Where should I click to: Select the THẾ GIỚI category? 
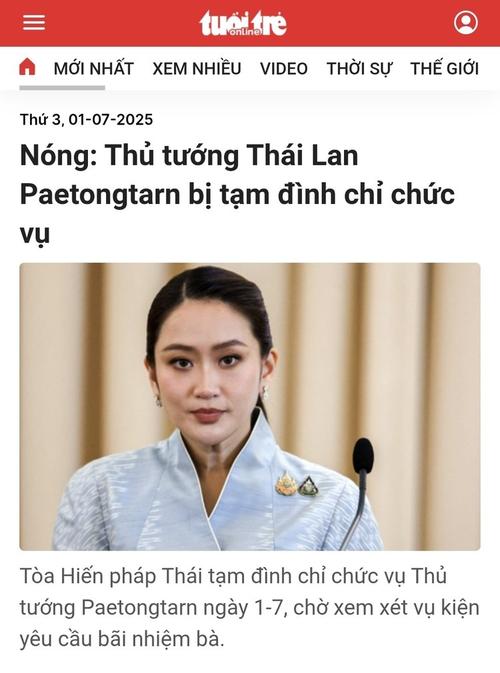coord(445,69)
